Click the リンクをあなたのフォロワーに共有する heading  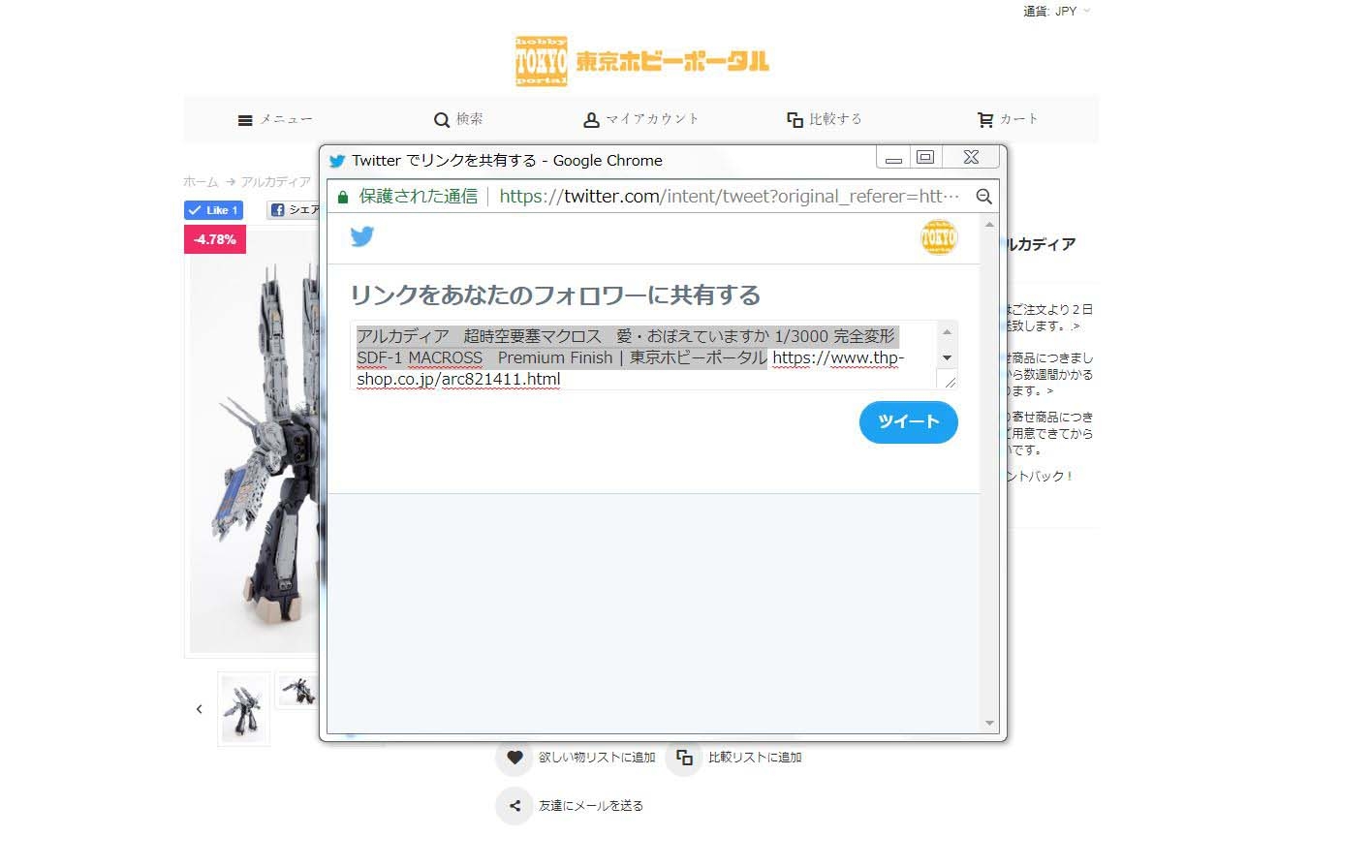[555, 295]
